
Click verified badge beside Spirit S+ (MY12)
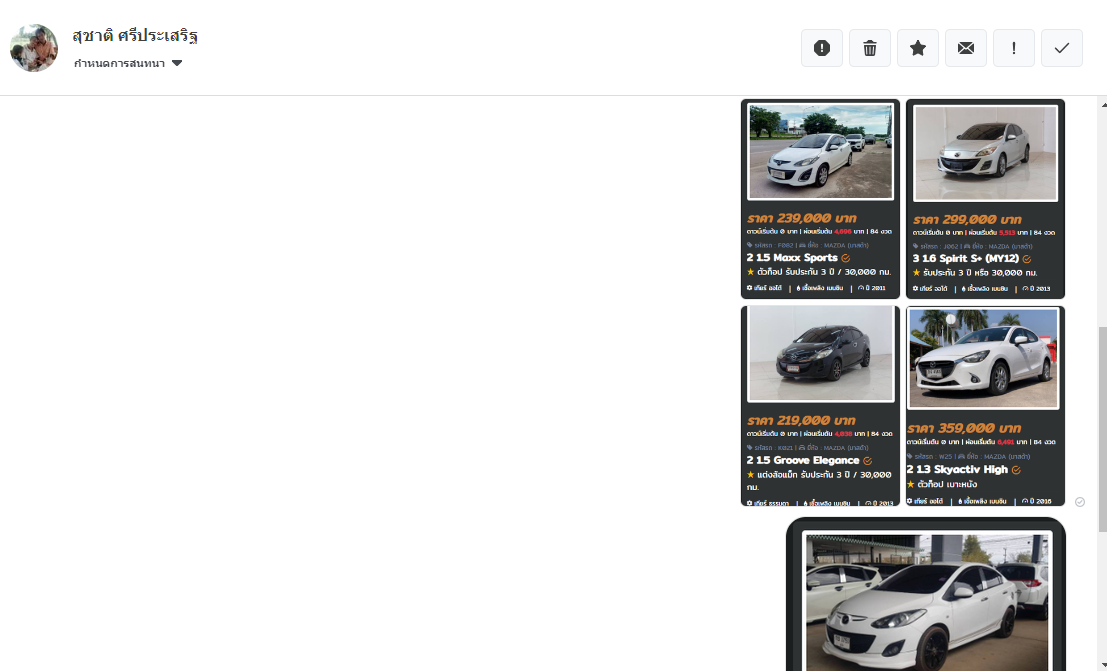pyautogui.click(x=1027, y=259)
